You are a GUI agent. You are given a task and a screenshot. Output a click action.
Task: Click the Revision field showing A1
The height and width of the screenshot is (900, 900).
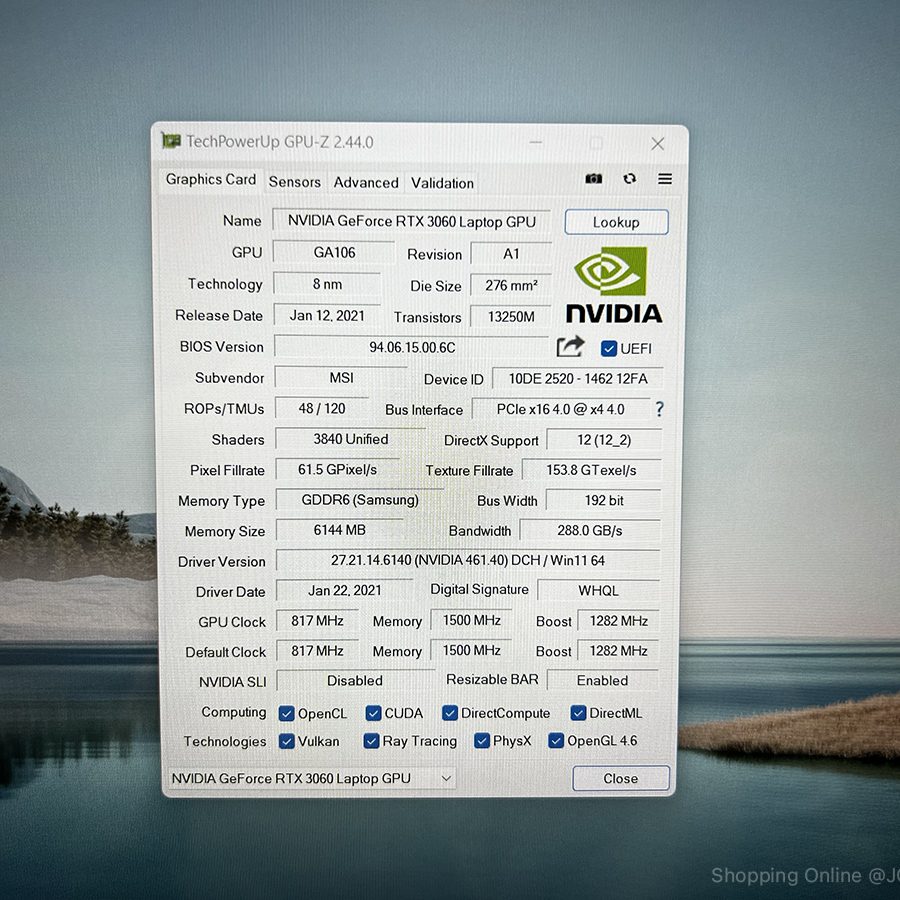(511, 254)
